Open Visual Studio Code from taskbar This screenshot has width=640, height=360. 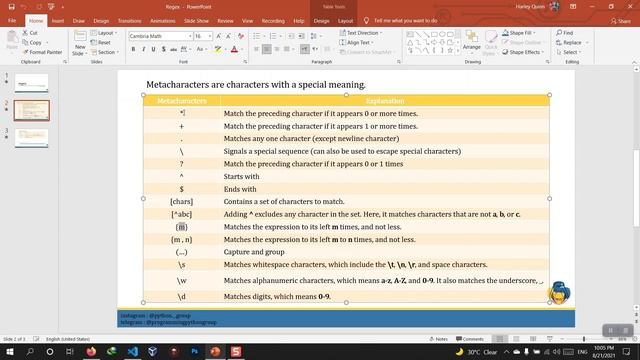point(133,351)
